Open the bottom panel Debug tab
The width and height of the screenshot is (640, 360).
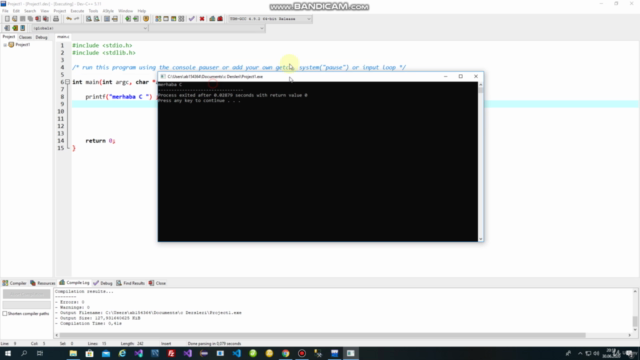click(103, 283)
